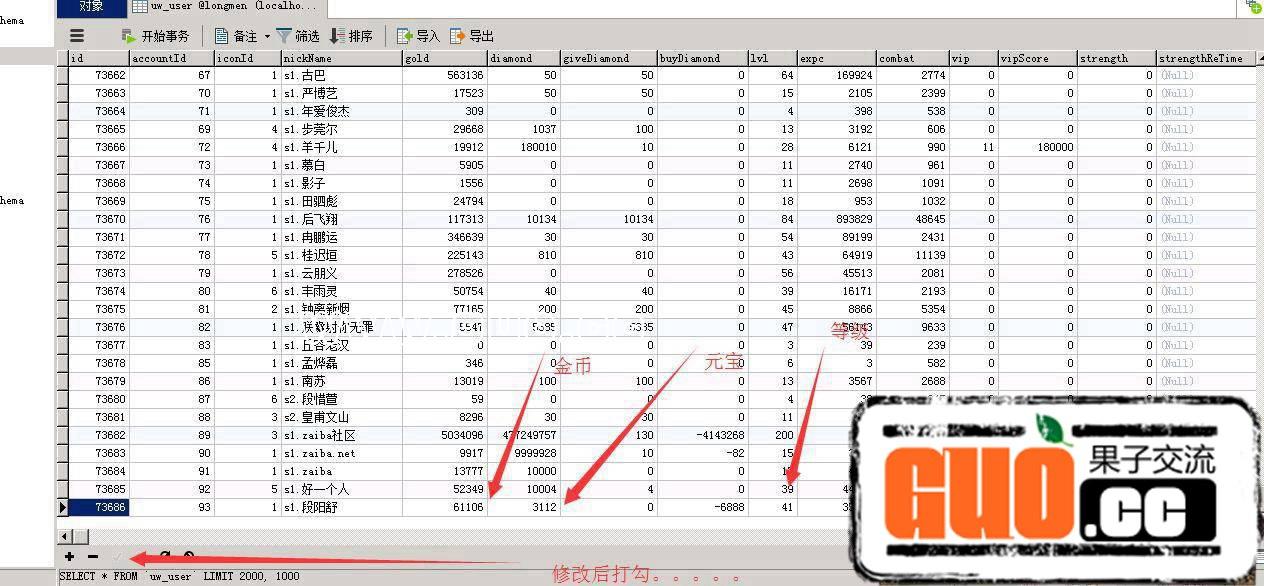The height and width of the screenshot is (586, 1264).
Task: Add a new record with the plus icon
Action: [x=69, y=556]
